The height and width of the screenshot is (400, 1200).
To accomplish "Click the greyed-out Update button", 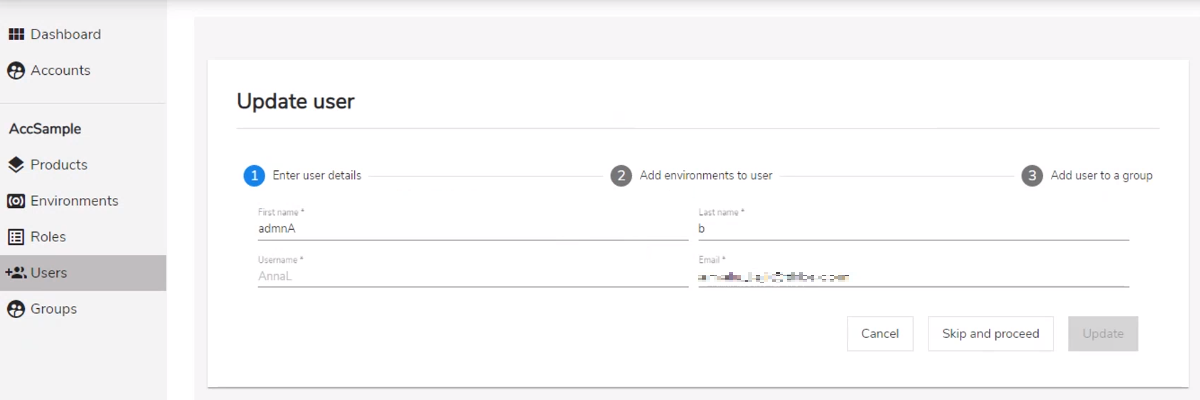I will [1103, 334].
